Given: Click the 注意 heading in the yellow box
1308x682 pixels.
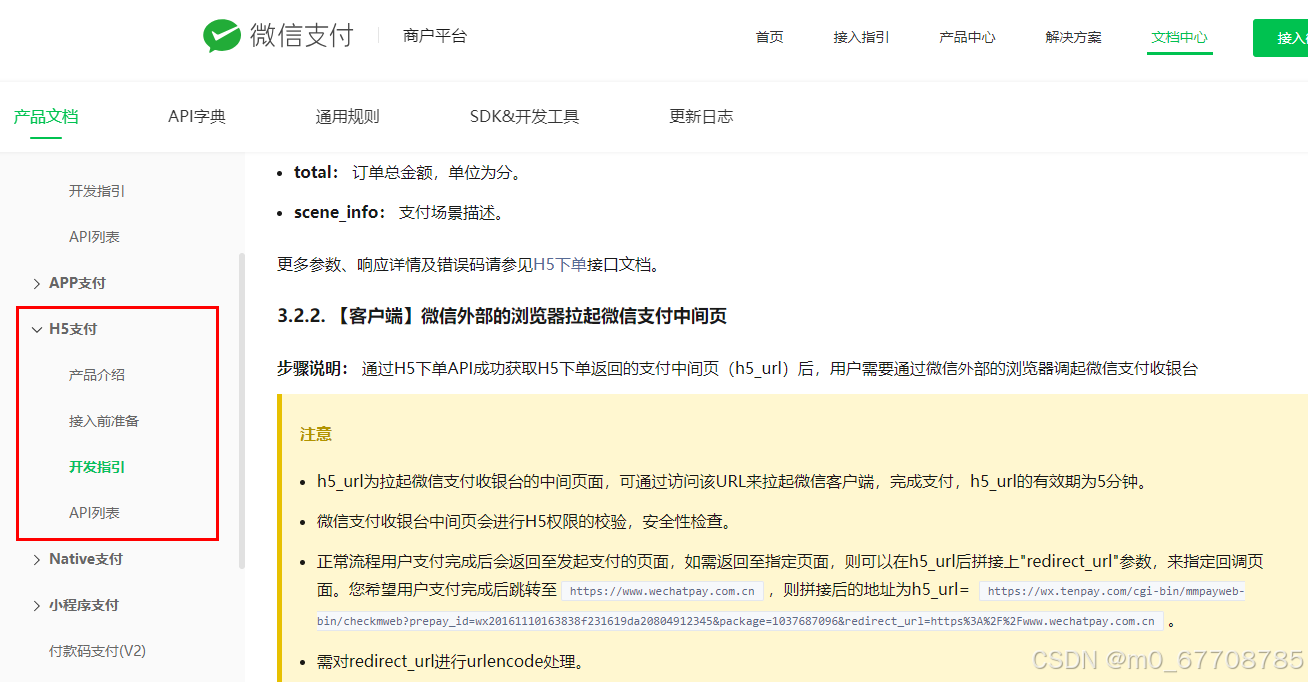Looking at the screenshot, I should [316, 434].
